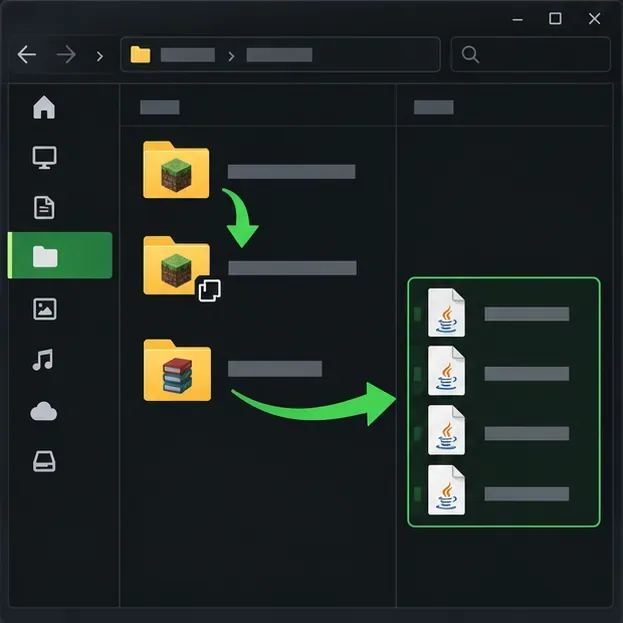
Task: Focus the search input field
Action: pyautogui.click(x=530, y=54)
